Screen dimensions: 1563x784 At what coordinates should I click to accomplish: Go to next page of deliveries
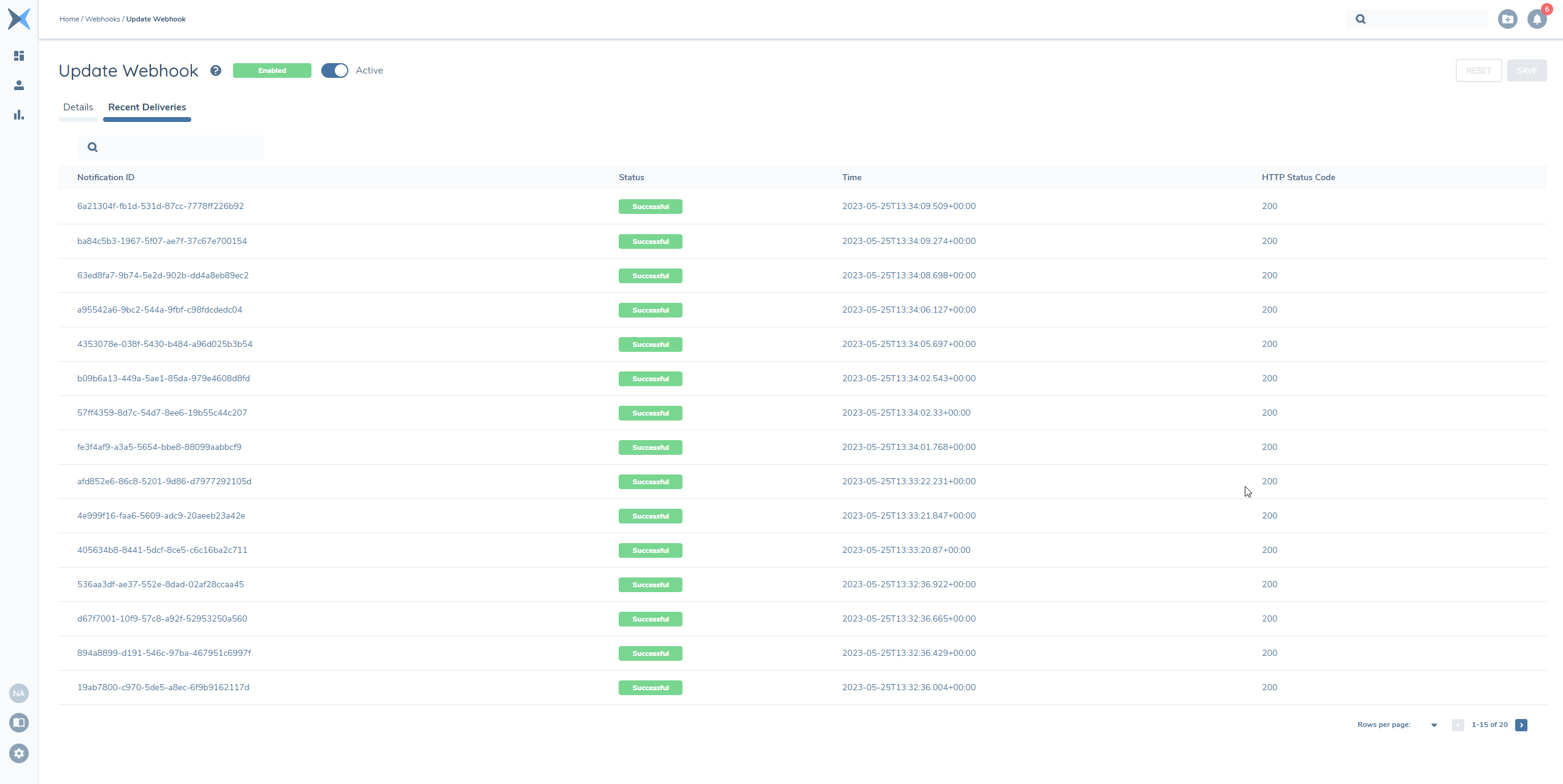coord(1521,725)
